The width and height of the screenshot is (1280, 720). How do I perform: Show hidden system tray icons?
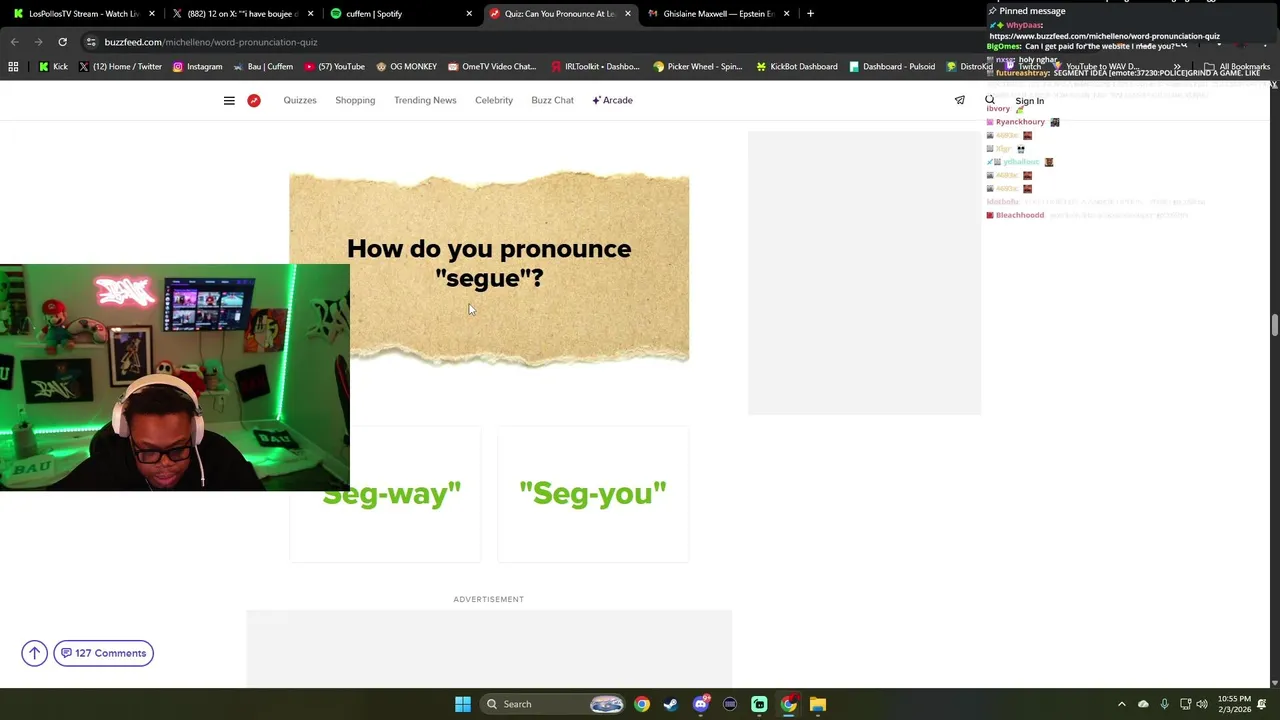pos(1121,704)
